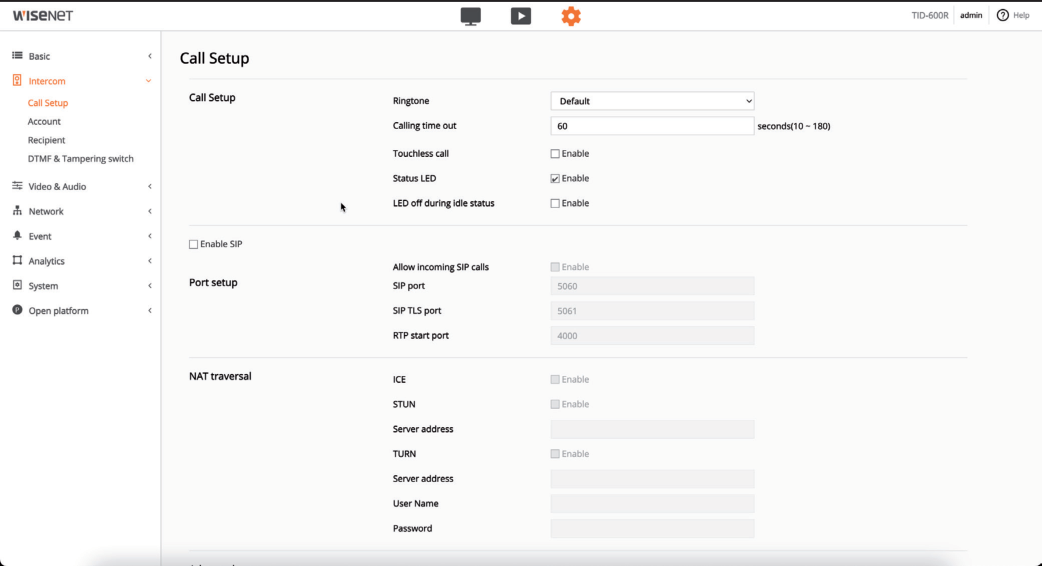This screenshot has height=566, width=1042.
Task: Enable the Touchless call checkbox
Action: coord(555,153)
